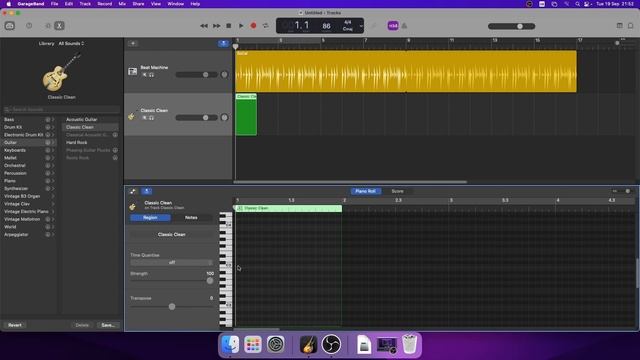Click the Strength slider knob
Viewport: 640px width, 360px height.
pos(210,281)
